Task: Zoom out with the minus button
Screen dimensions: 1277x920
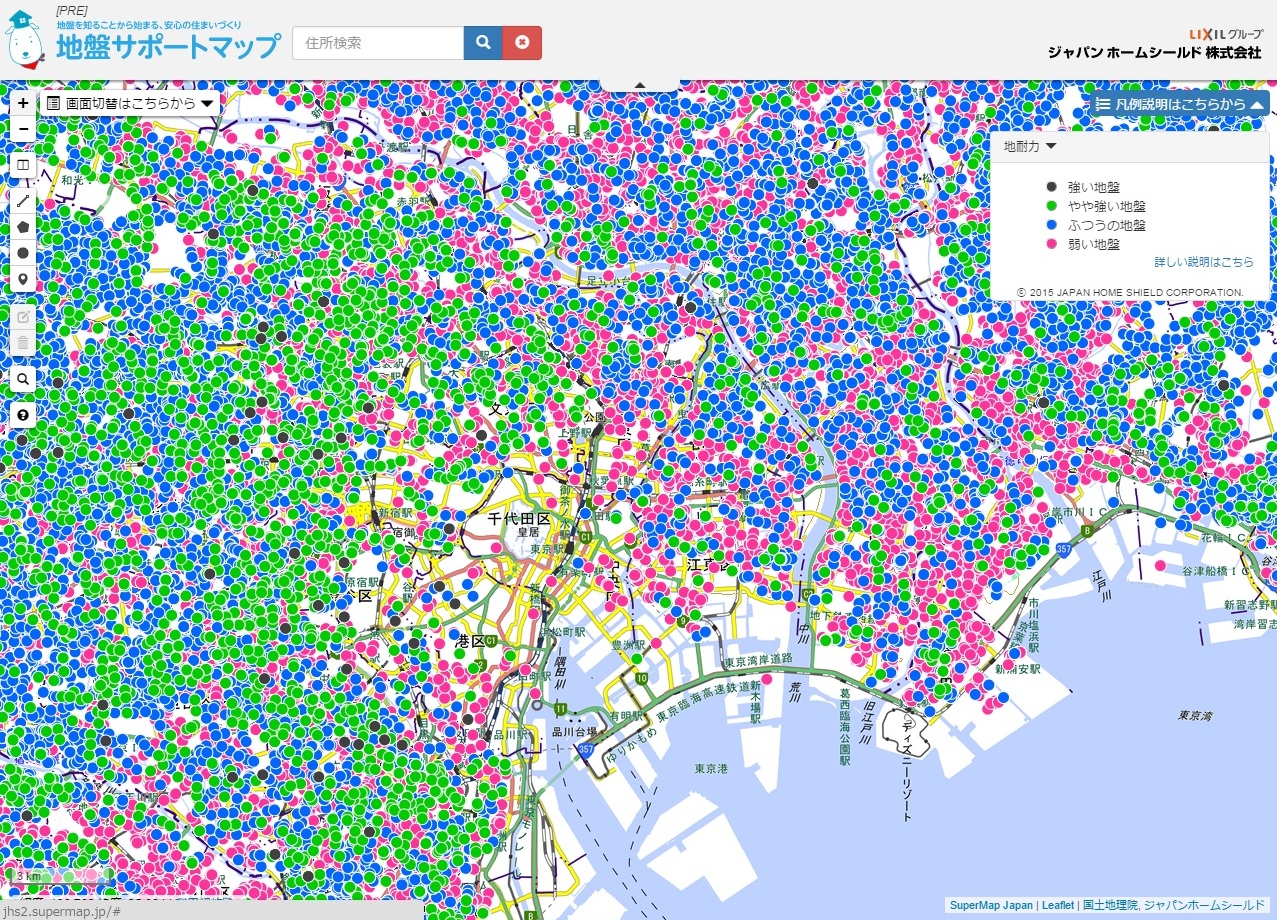Action: click(x=23, y=129)
